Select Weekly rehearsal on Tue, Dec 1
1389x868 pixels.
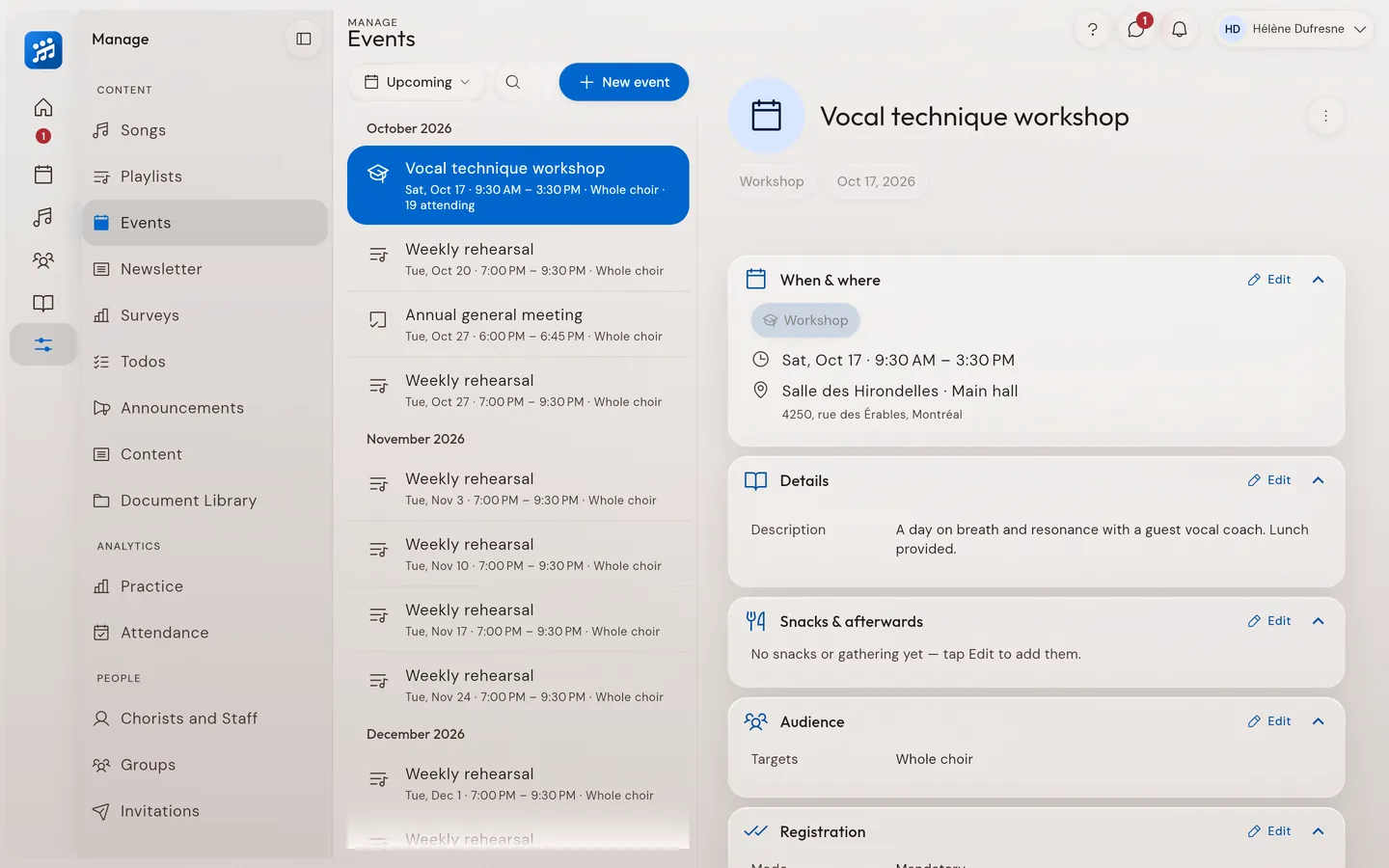tap(519, 784)
